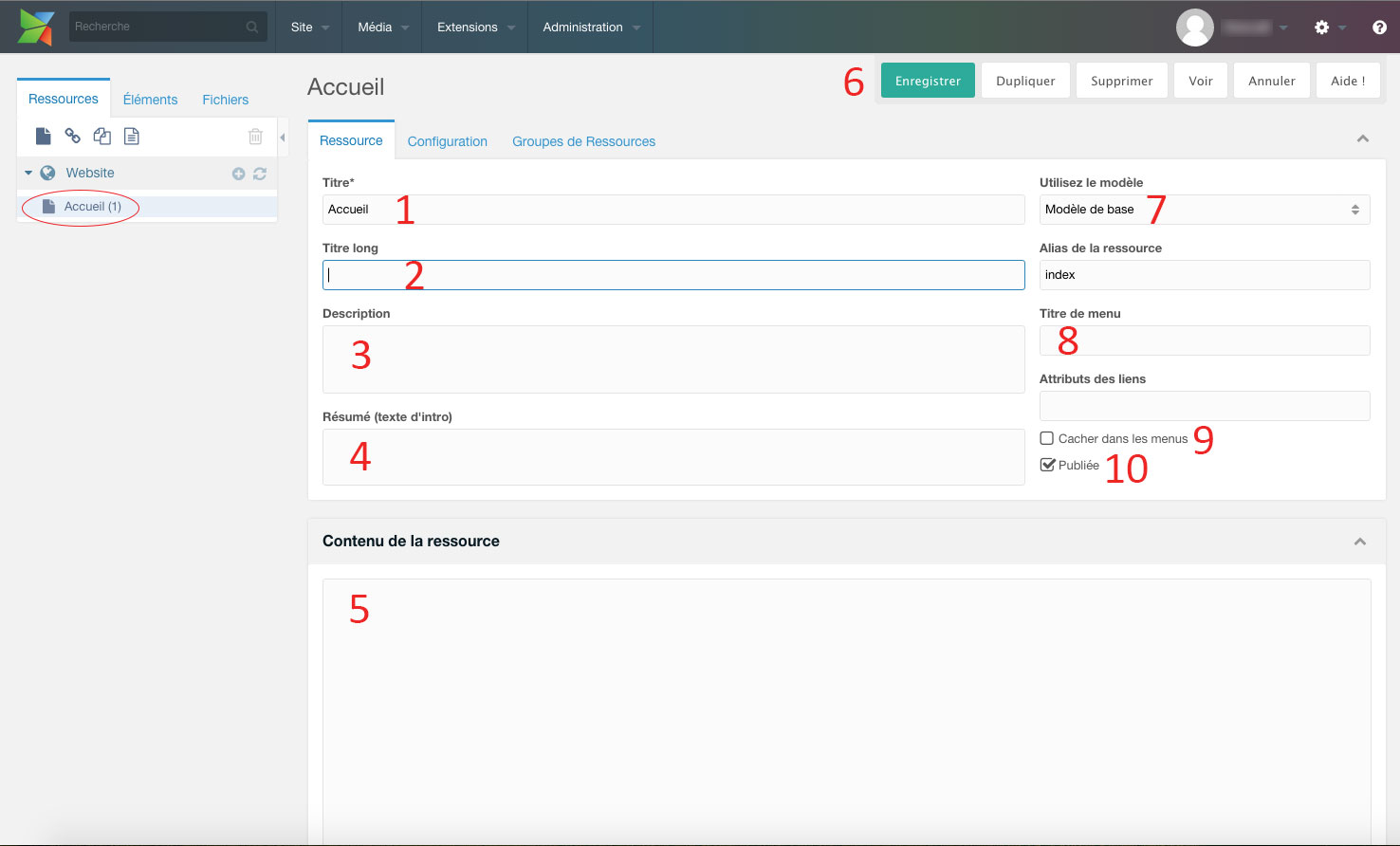Switch to the Fichiers tab
The image size is (1400, 846).
(225, 100)
